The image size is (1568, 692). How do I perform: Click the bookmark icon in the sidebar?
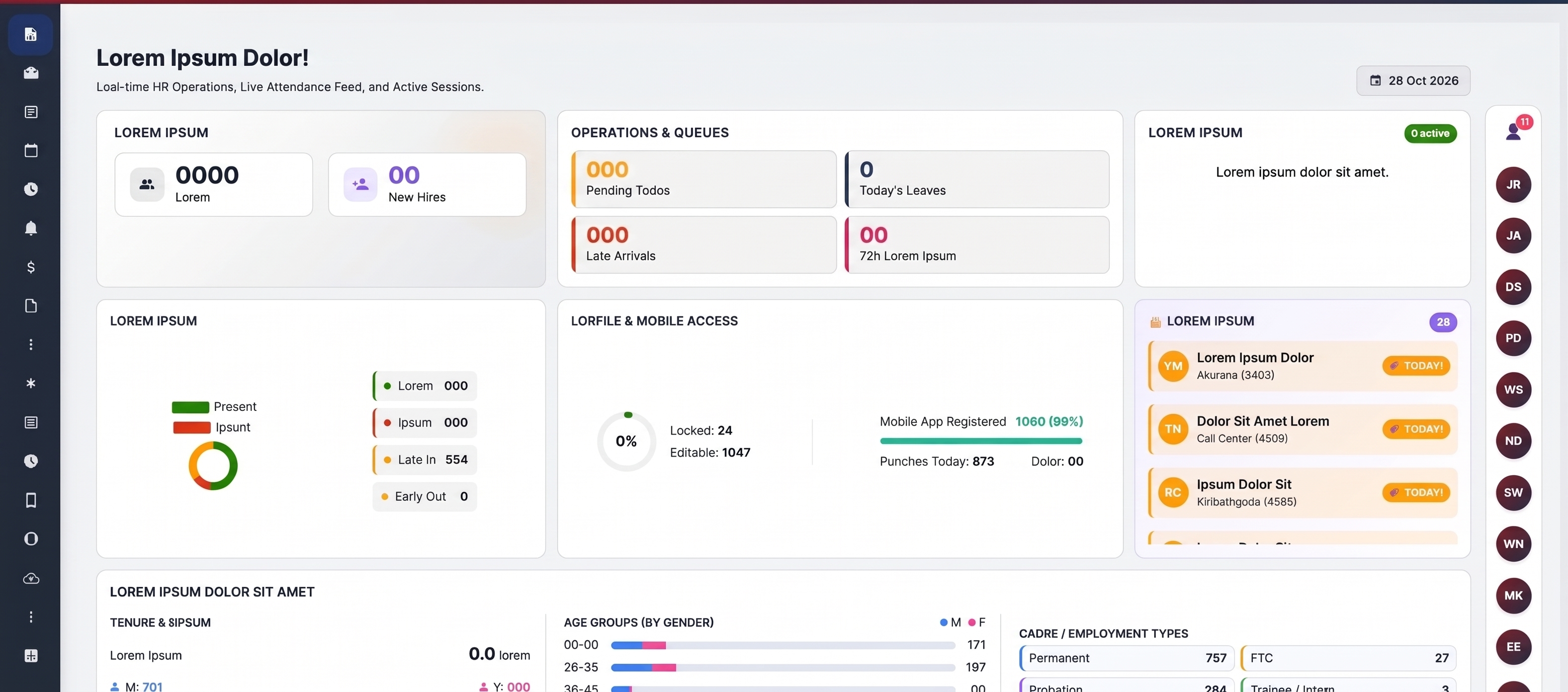click(x=31, y=500)
